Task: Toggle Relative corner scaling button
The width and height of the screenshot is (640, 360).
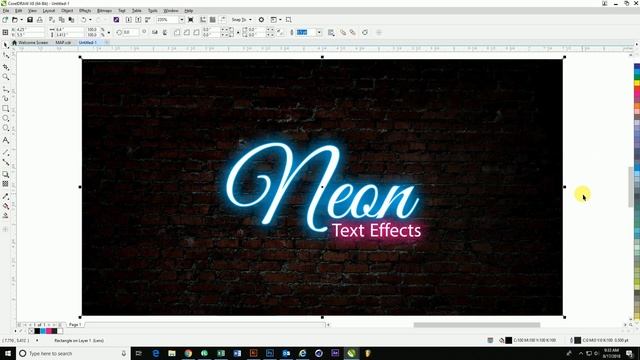Action: pos(280,32)
